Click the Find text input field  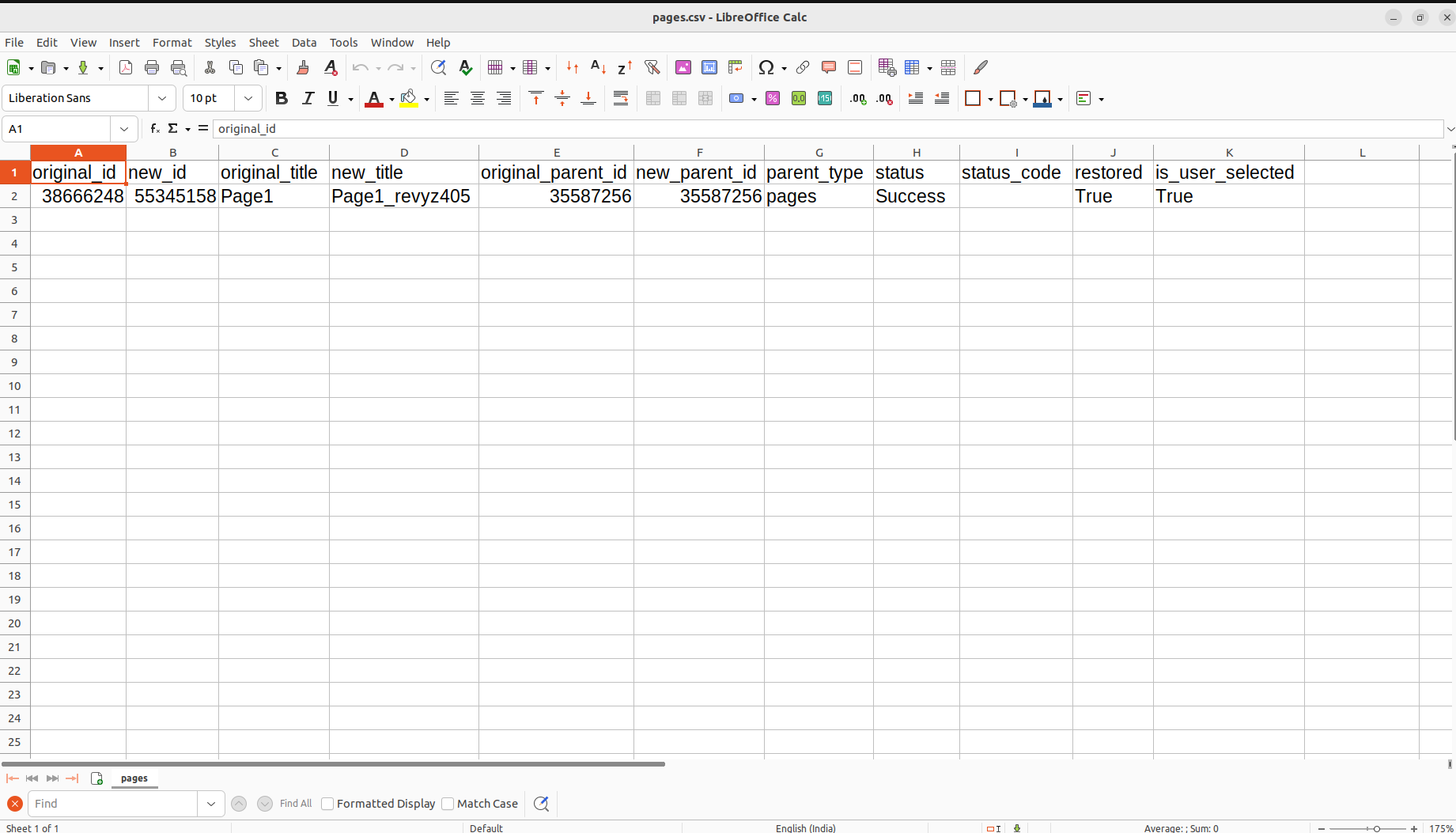[x=112, y=804]
